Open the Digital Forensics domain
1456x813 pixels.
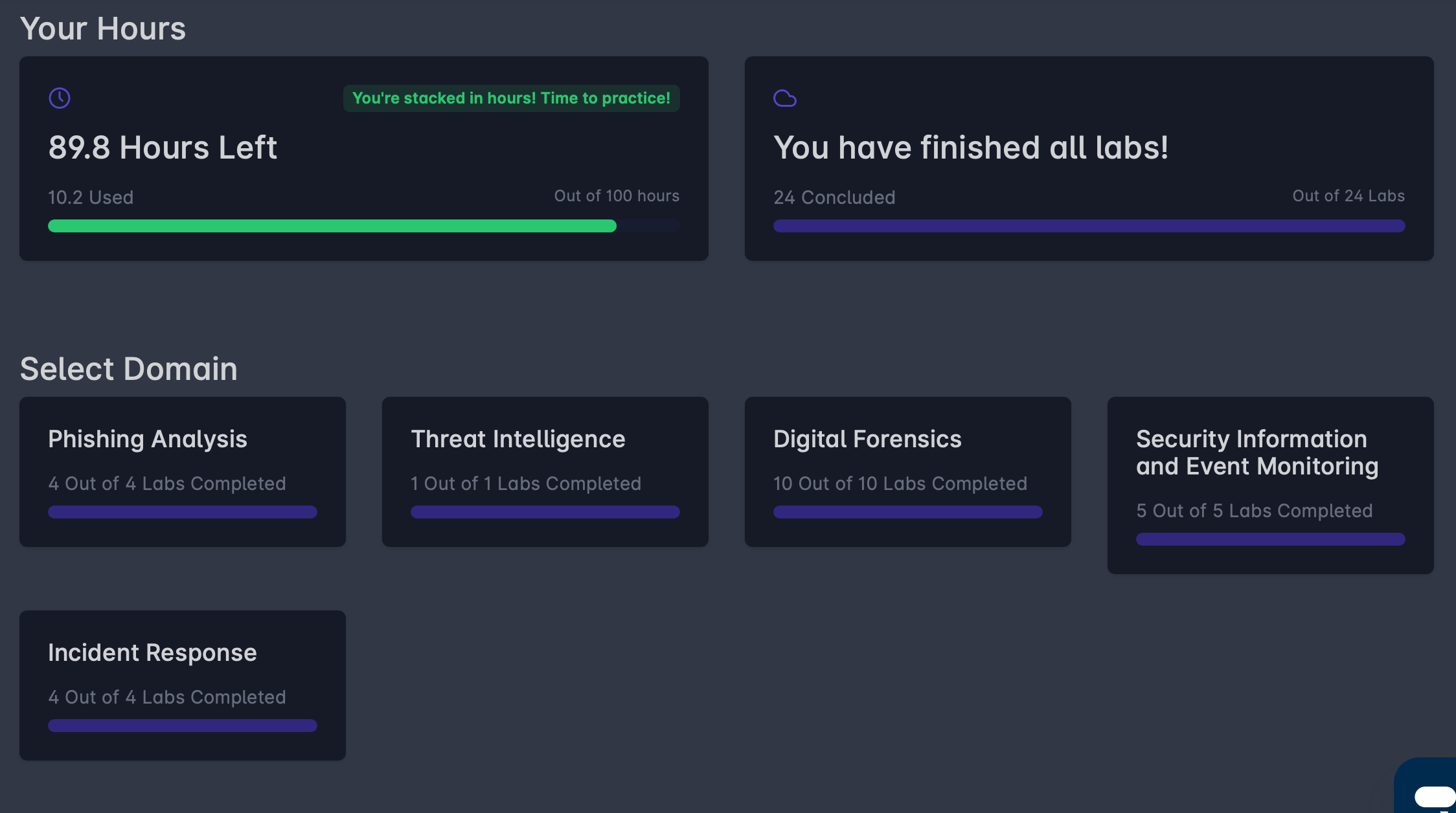point(907,471)
